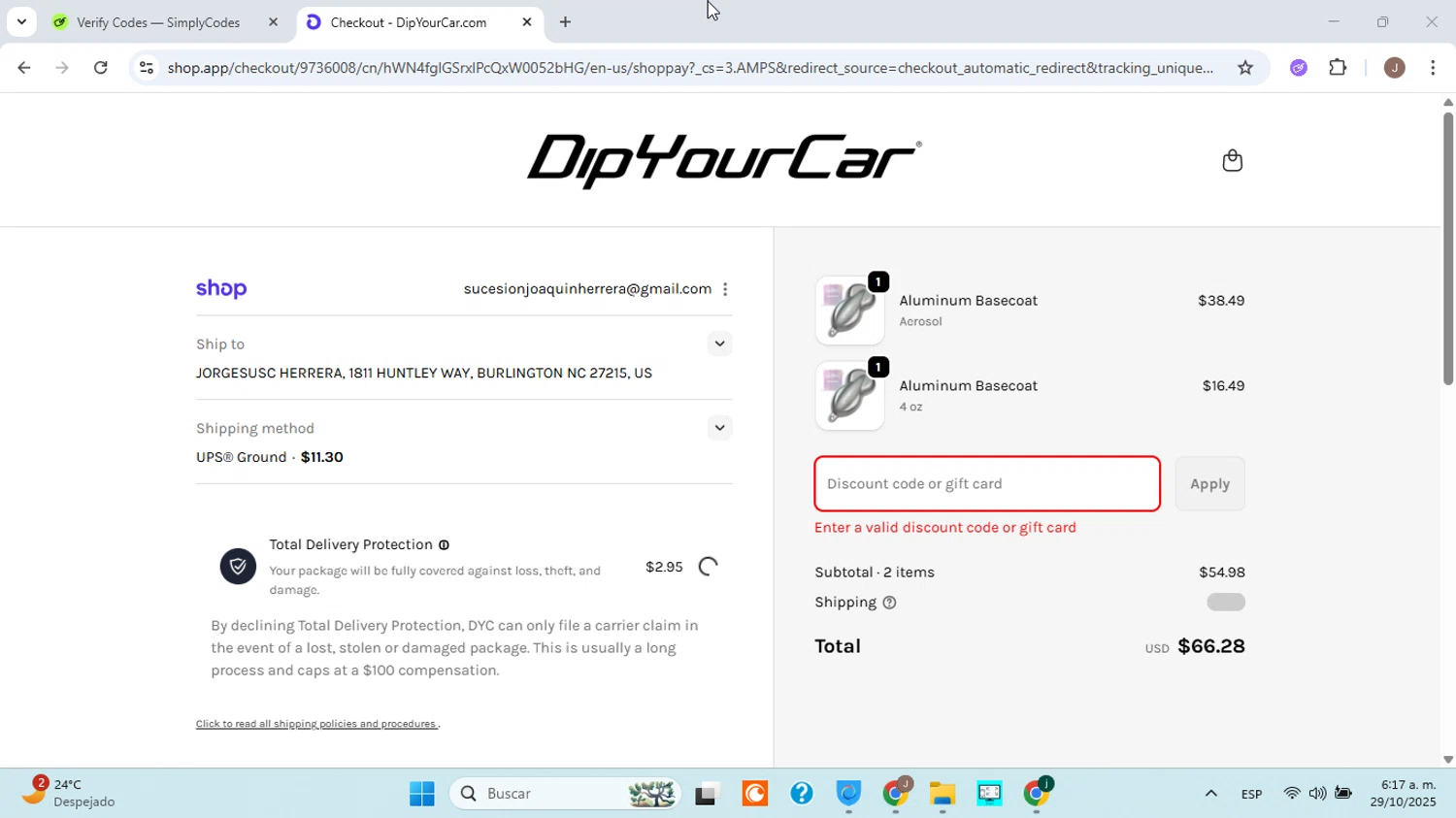Click the Total Delivery Protection info icon
This screenshot has width=1456, height=818.
444,545
